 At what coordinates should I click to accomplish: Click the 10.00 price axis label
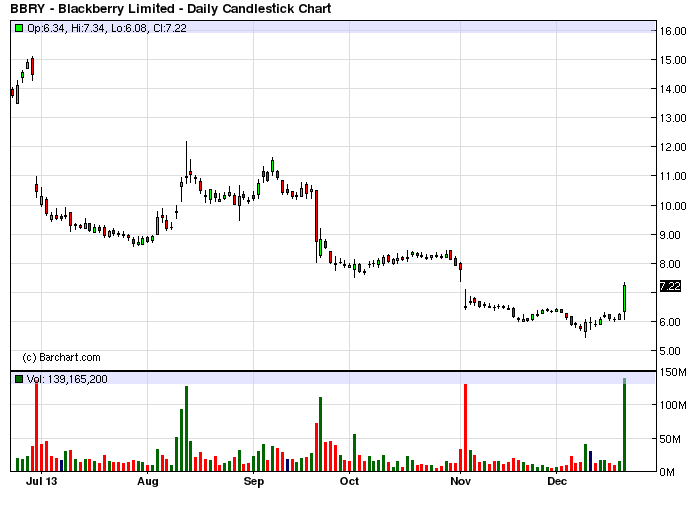(x=673, y=206)
